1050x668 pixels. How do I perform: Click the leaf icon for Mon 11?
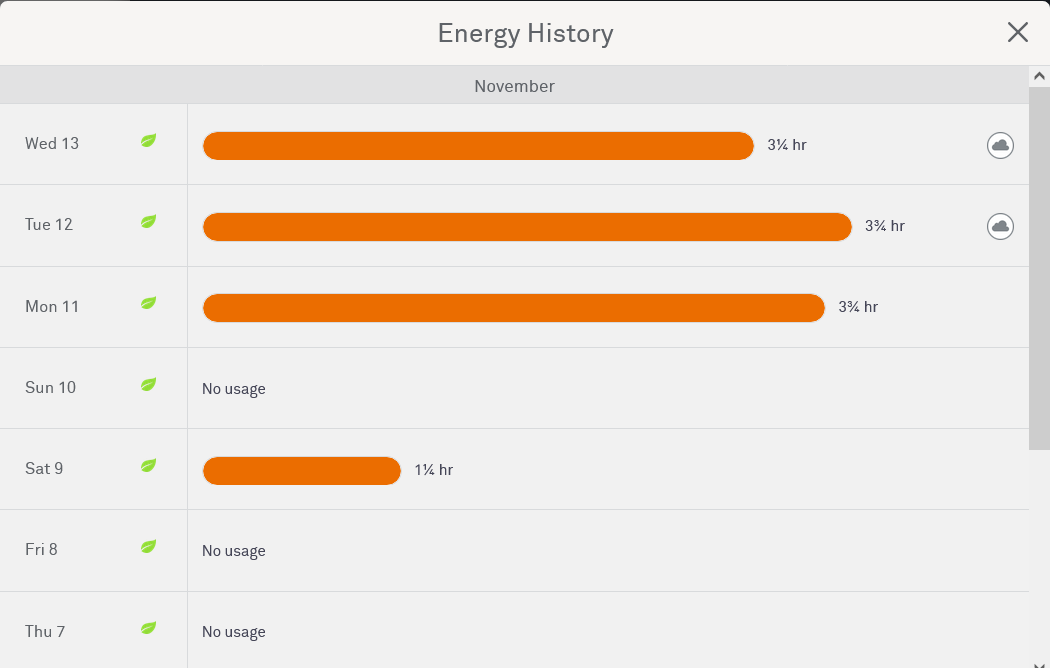point(148,303)
